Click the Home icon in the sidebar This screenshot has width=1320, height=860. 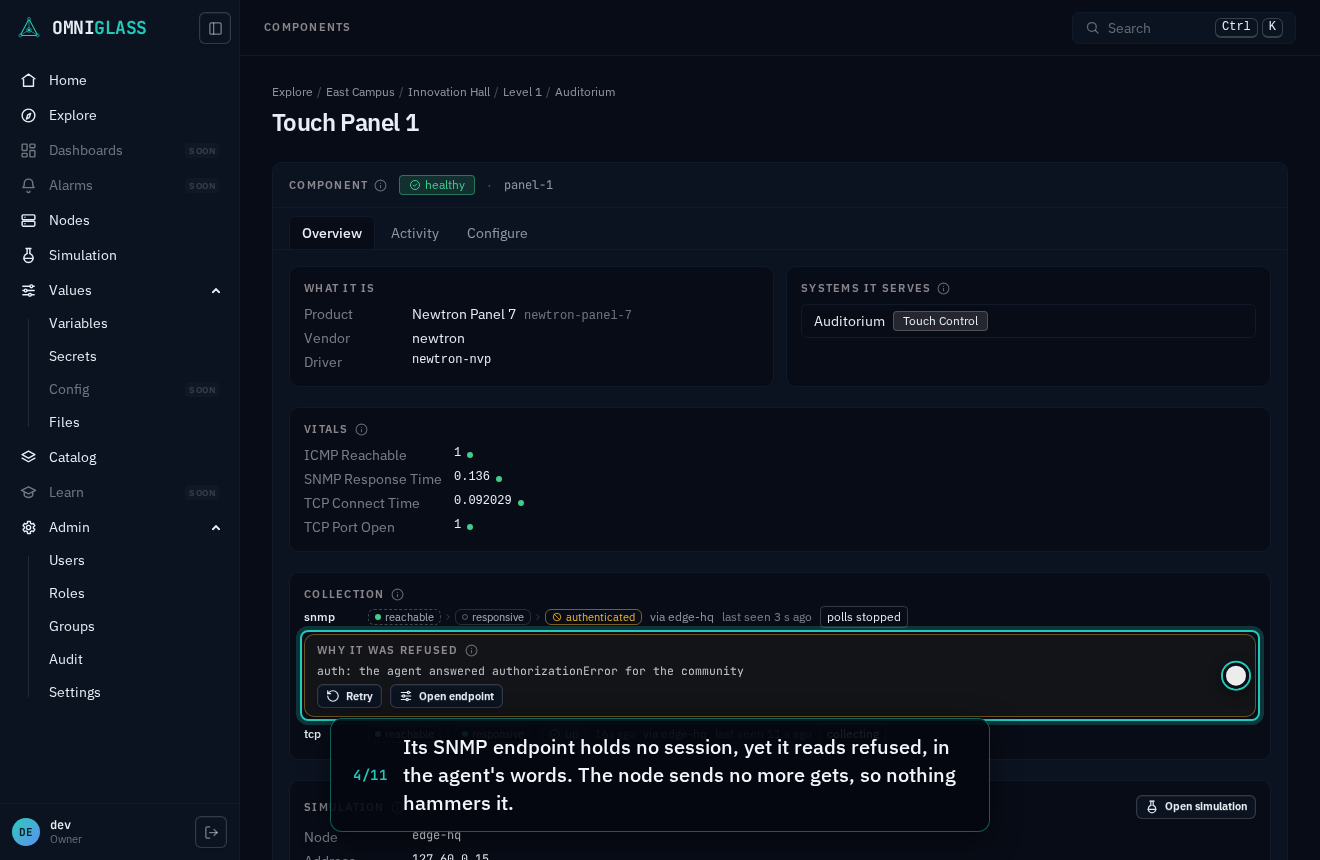tap(29, 80)
